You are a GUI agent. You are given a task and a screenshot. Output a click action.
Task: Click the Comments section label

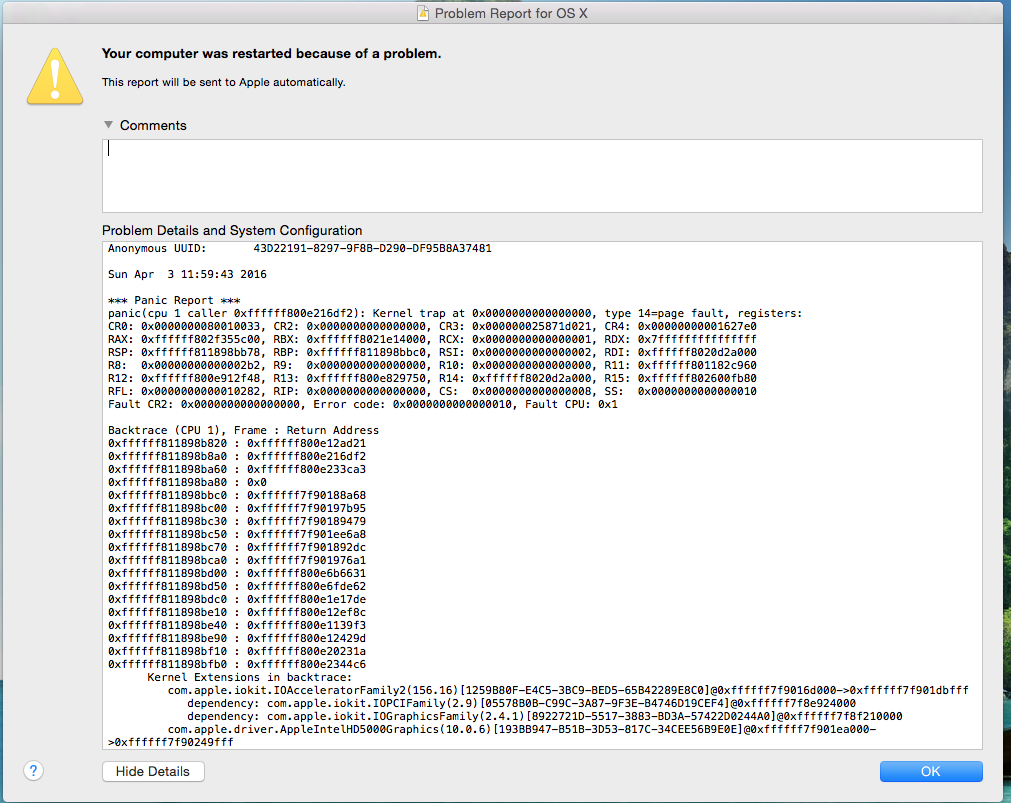153,125
